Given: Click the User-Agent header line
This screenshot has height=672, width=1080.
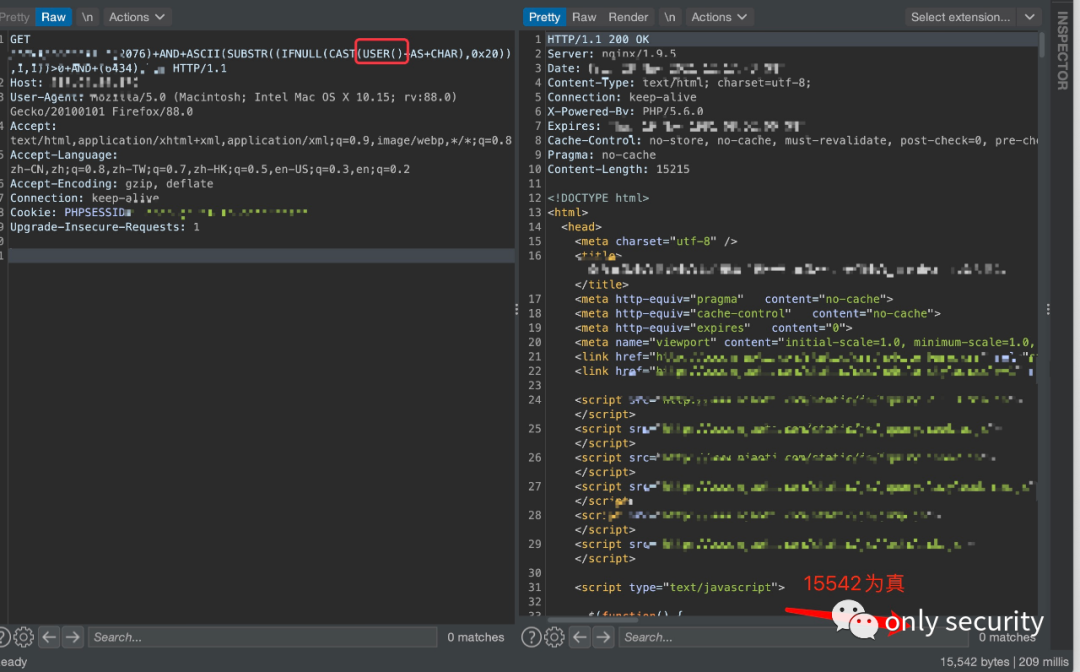Looking at the screenshot, I should (233, 97).
